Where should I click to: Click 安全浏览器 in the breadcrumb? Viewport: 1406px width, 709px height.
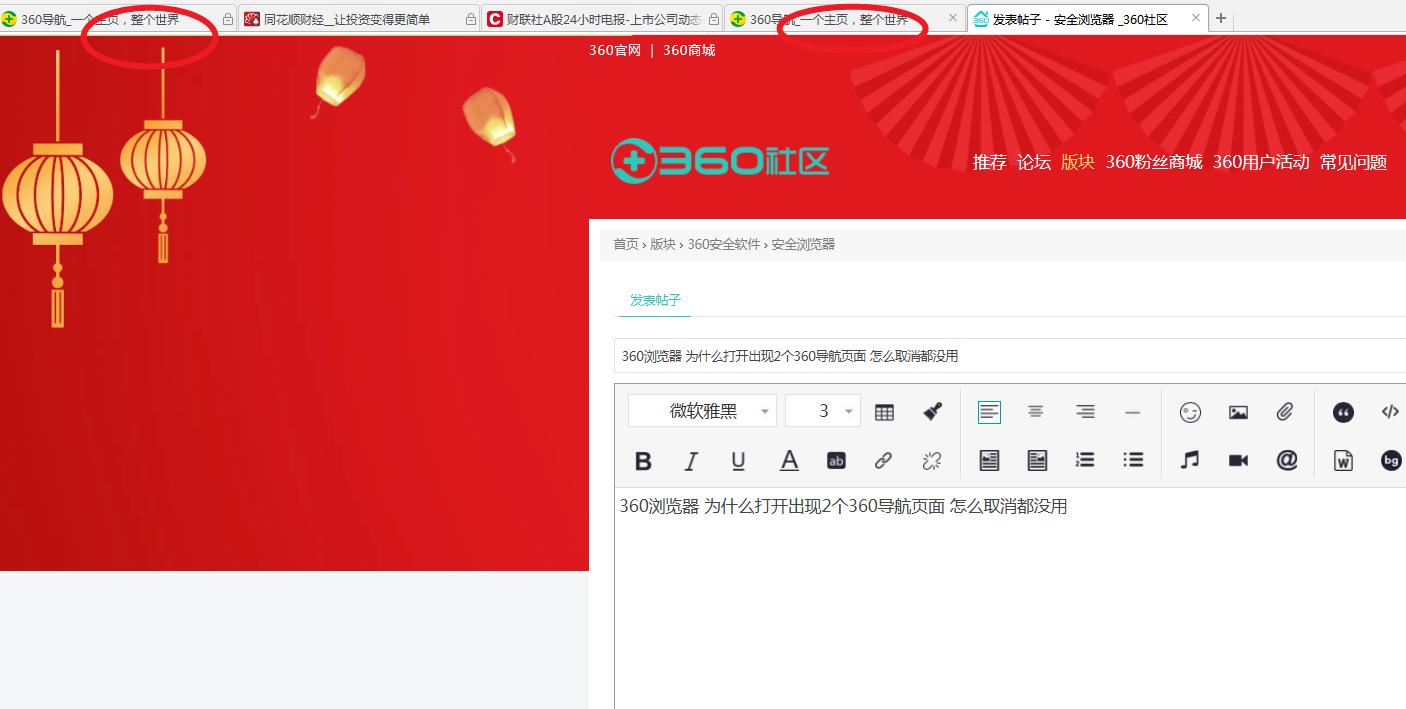pos(802,244)
